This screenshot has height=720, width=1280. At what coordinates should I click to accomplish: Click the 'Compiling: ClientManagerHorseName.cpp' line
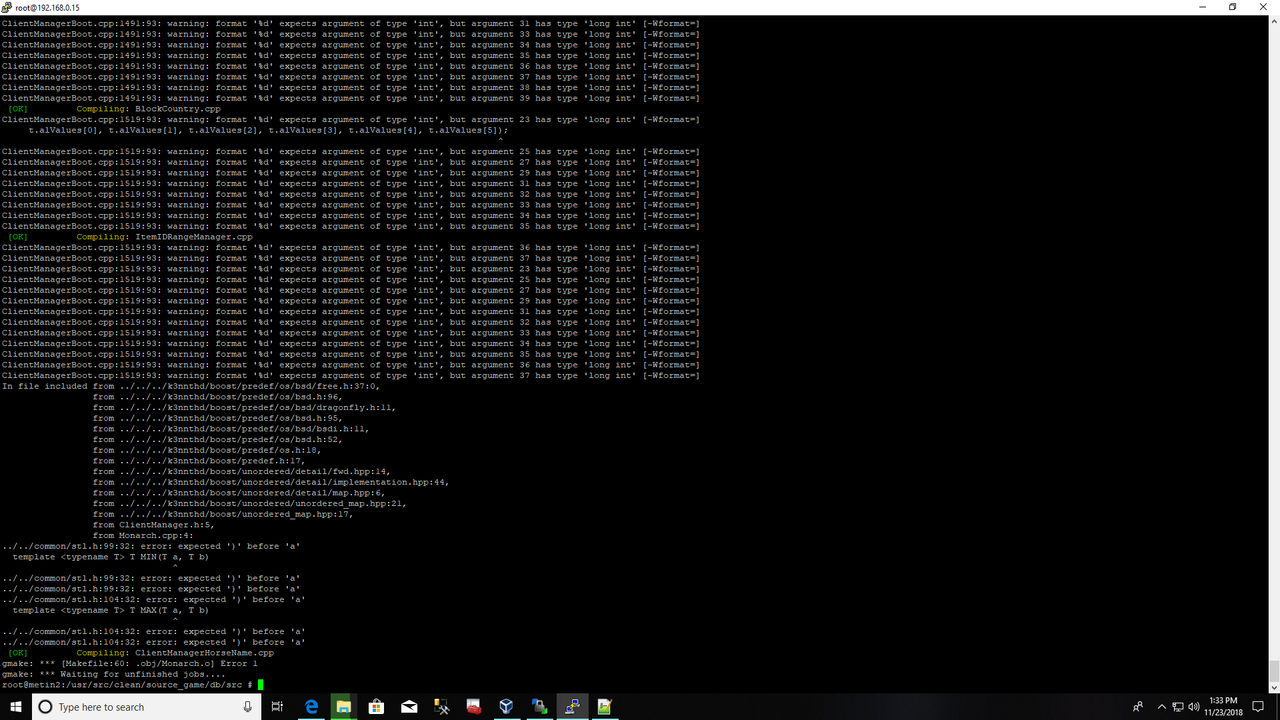(140, 652)
